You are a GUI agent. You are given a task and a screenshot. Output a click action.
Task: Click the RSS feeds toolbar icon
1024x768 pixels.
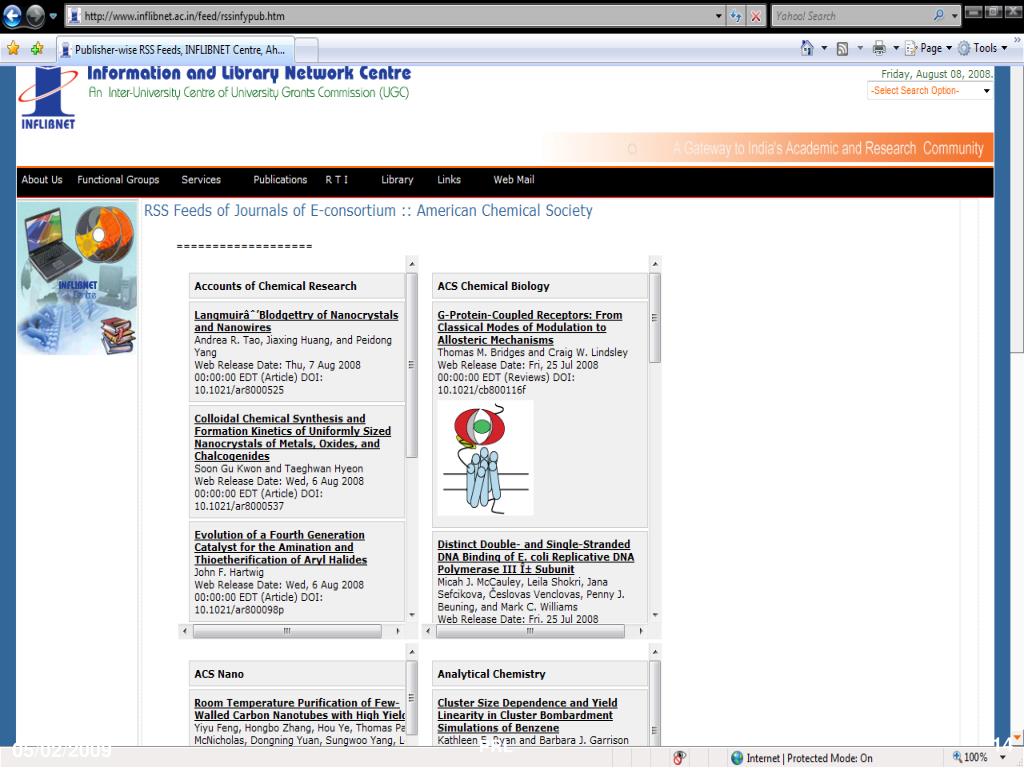pos(842,48)
